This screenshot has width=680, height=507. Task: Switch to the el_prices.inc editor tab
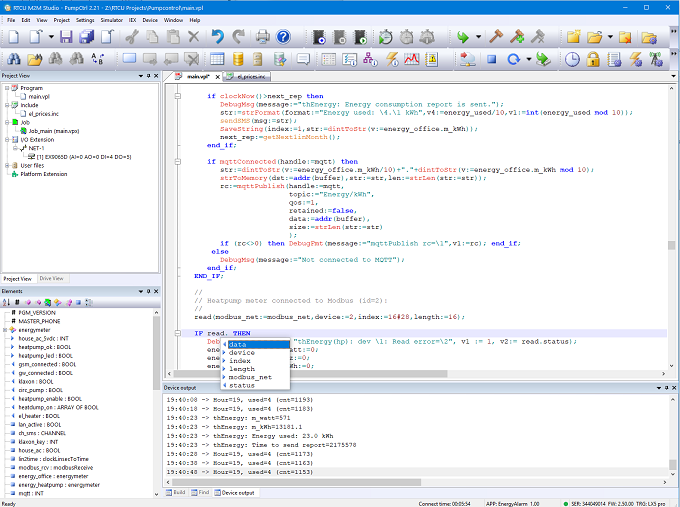(x=250, y=76)
